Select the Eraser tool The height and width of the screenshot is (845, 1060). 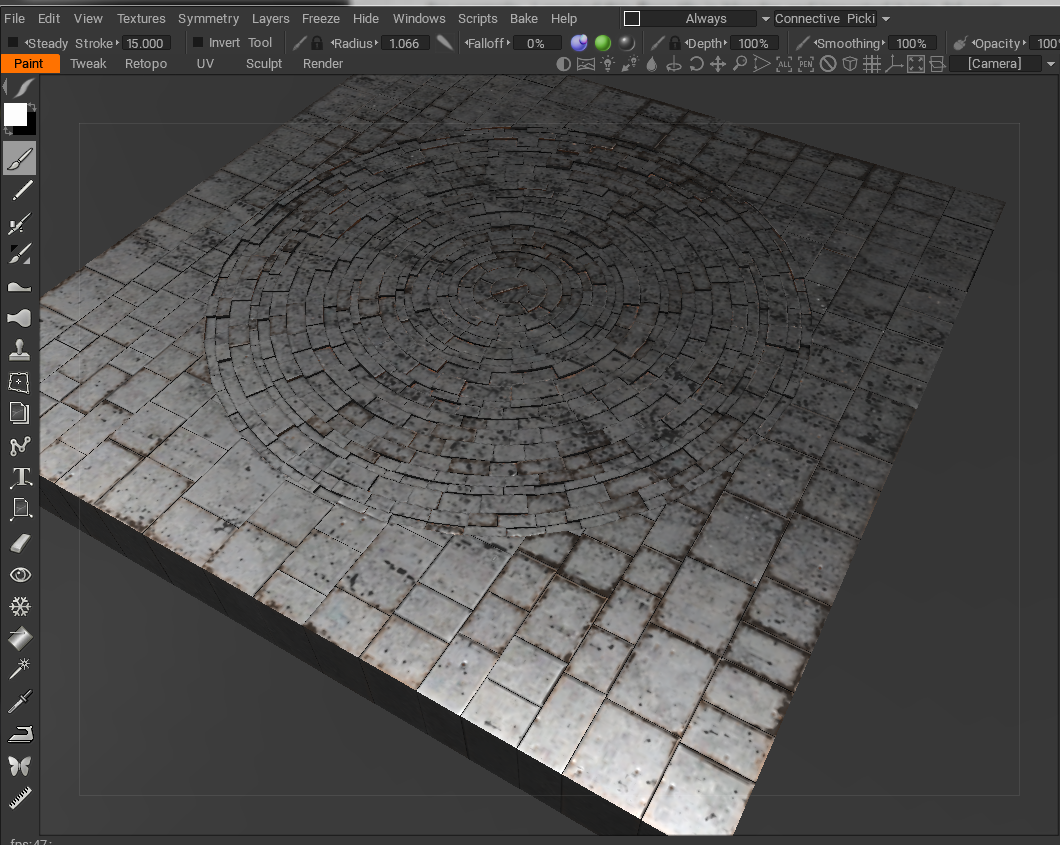click(20, 542)
